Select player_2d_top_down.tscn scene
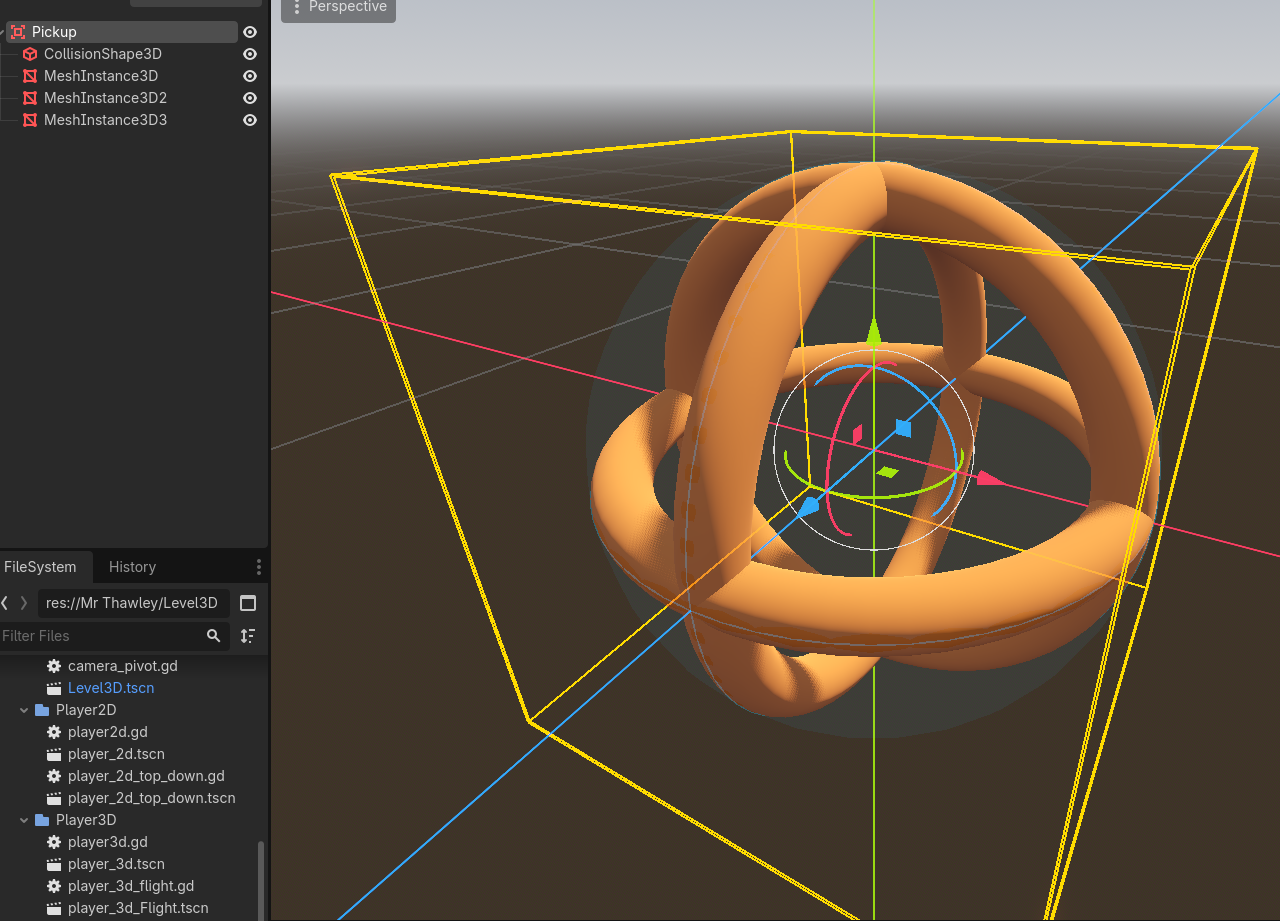This screenshot has height=921, width=1280. click(152, 798)
